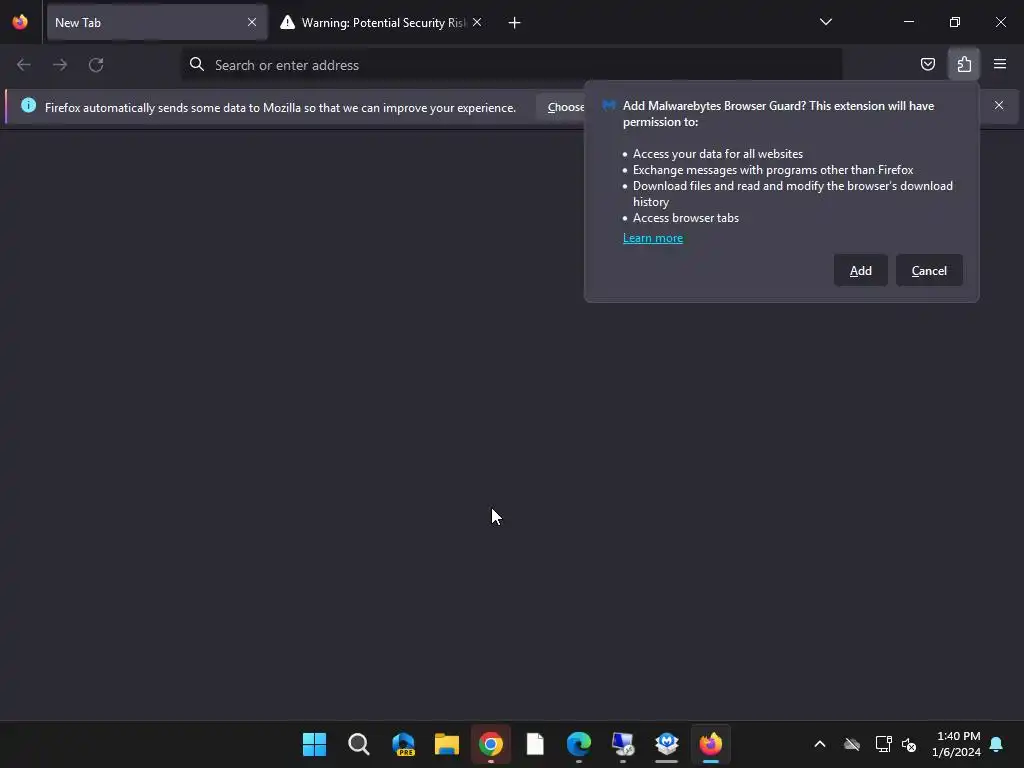Click the Save to Pocket icon
This screenshot has height=768, width=1024.
[927, 64]
